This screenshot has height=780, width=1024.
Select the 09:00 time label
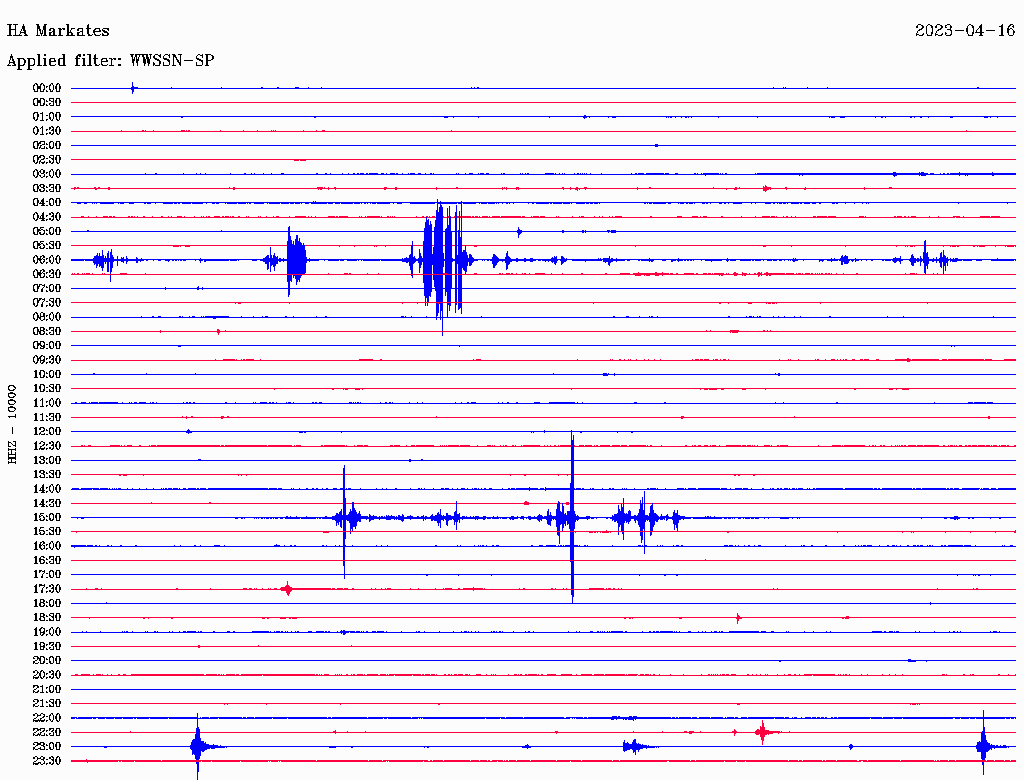tap(47, 346)
